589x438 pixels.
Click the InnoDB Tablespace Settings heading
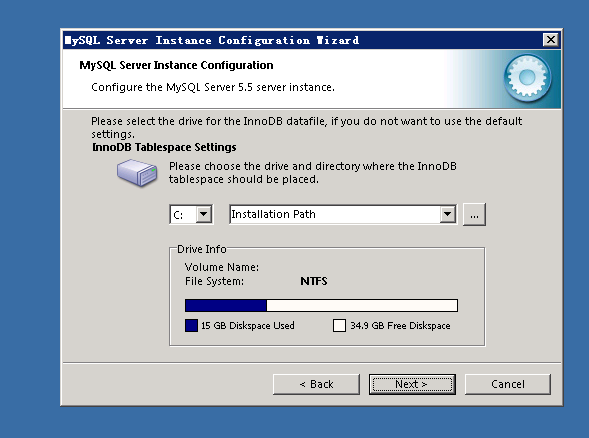coord(164,147)
